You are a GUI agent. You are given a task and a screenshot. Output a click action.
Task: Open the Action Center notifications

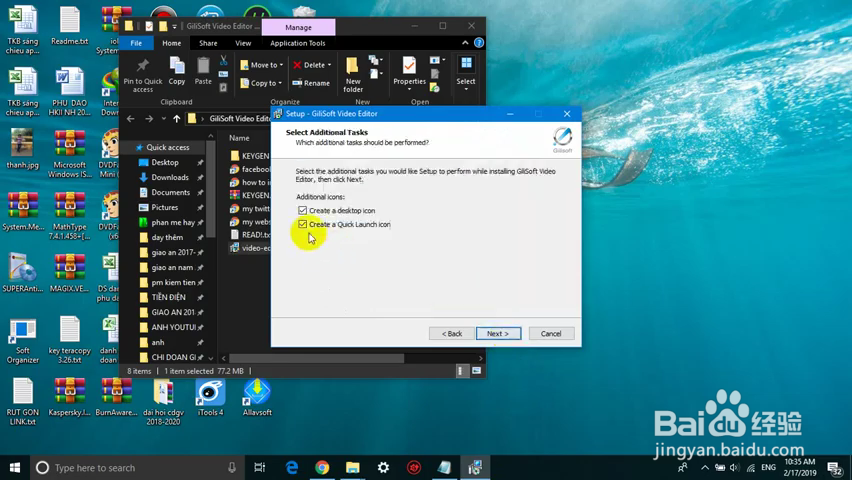[x=834, y=467]
